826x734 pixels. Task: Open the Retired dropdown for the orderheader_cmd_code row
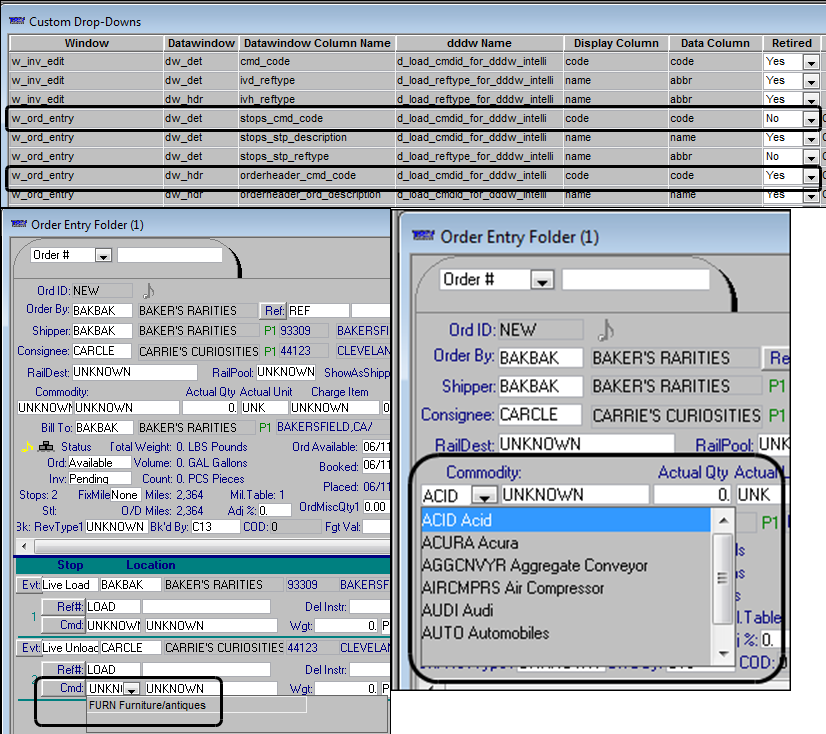coord(810,176)
